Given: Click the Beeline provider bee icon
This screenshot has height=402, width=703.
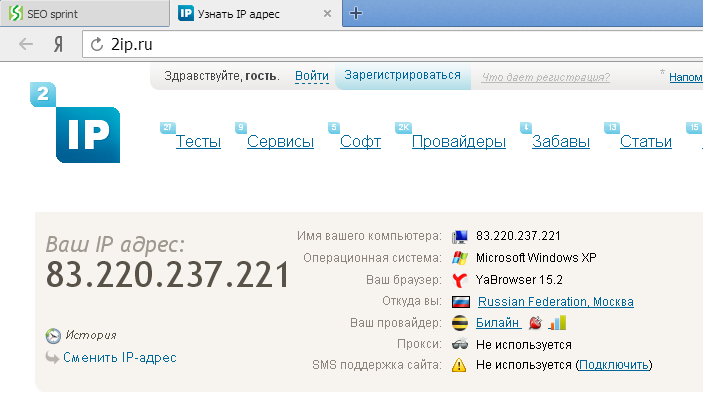Looking at the screenshot, I should [460, 323].
